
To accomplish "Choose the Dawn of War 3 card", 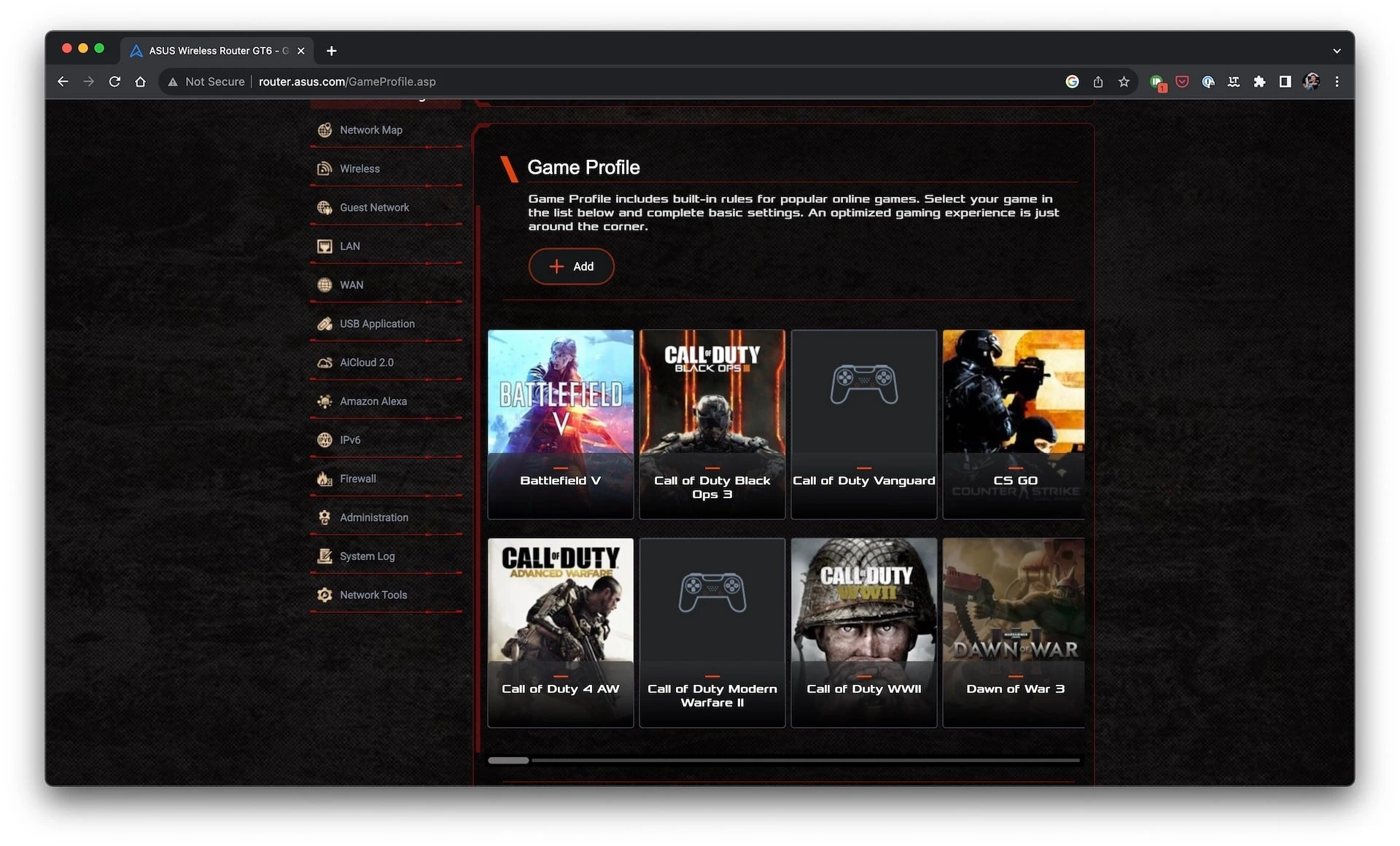I will [x=1014, y=633].
